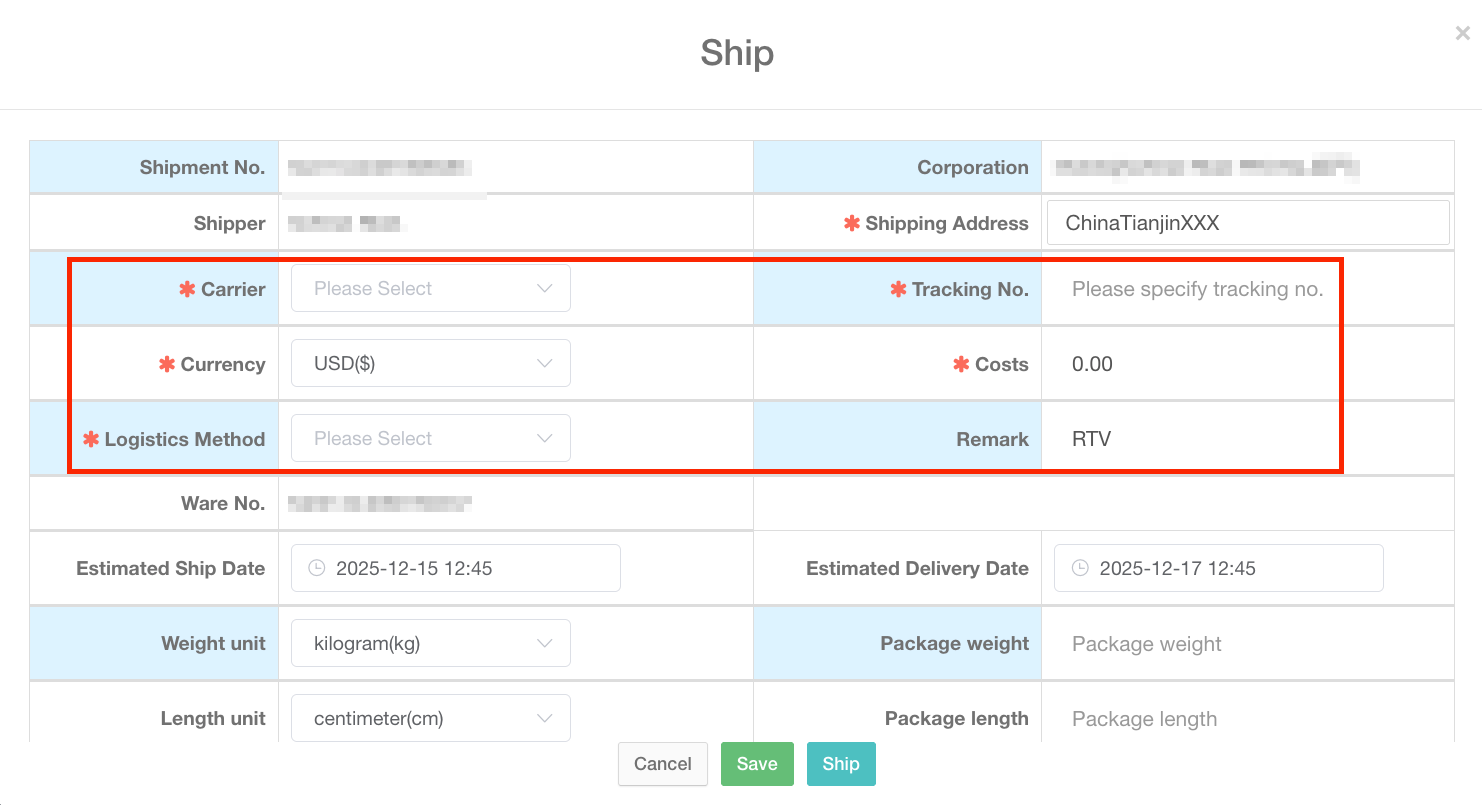Focus the Shipping Address input field
This screenshot has width=1482, height=805.
pyautogui.click(x=1247, y=223)
